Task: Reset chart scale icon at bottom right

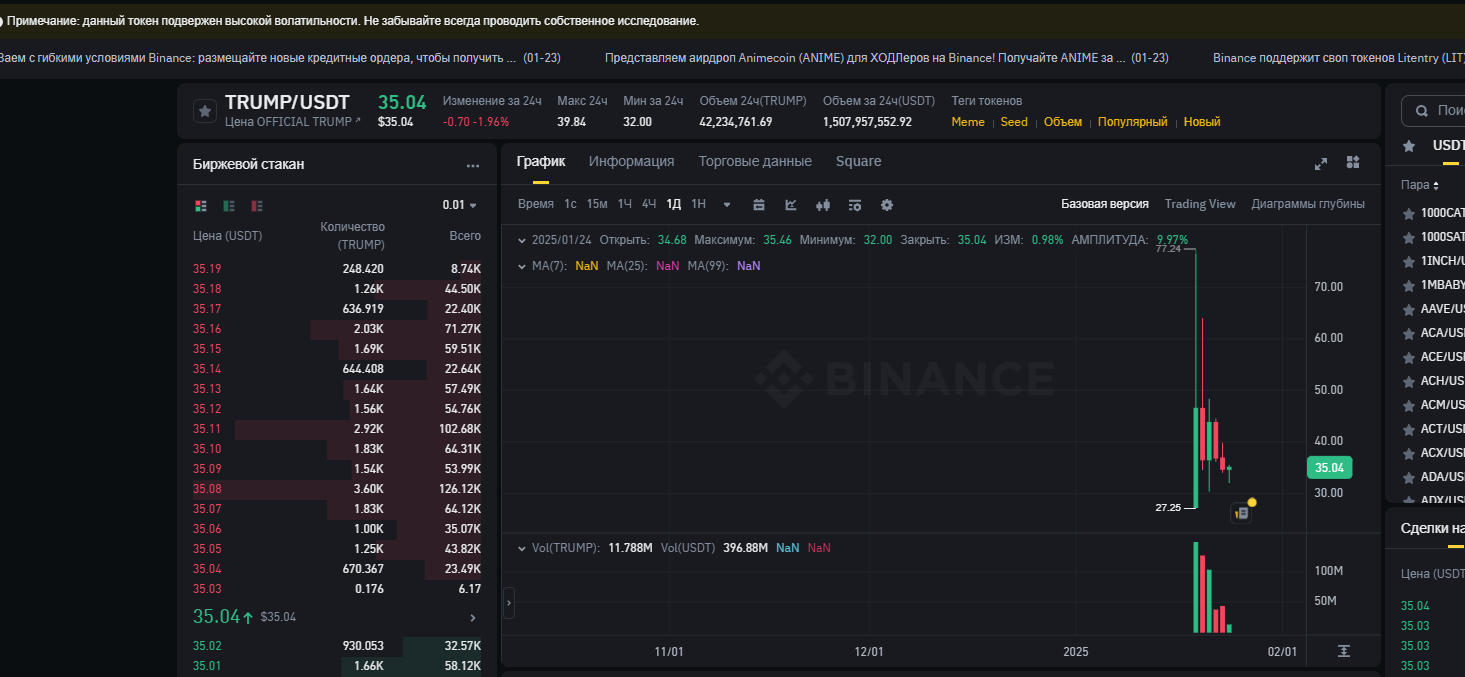Action: point(1344,651)
